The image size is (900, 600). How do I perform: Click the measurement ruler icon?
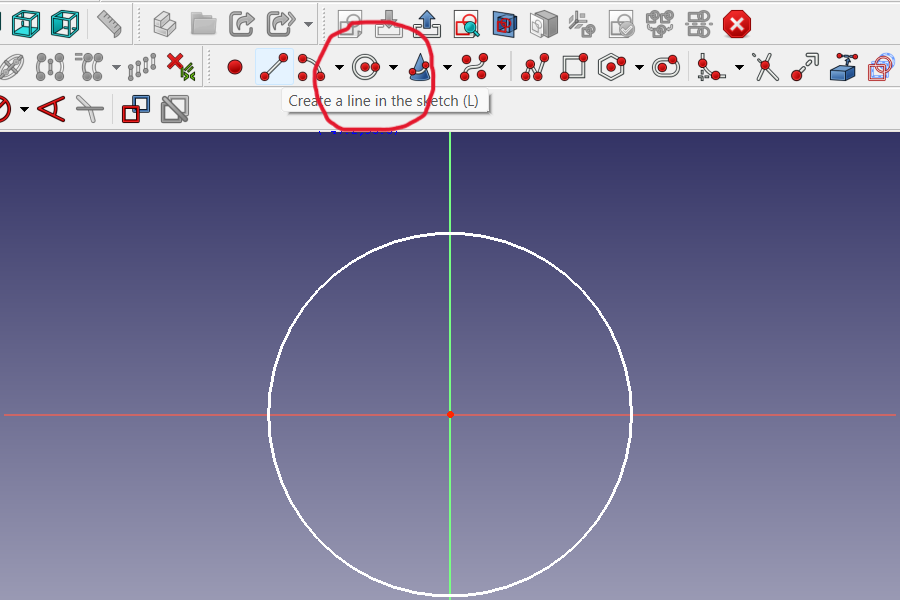[110, 22]
